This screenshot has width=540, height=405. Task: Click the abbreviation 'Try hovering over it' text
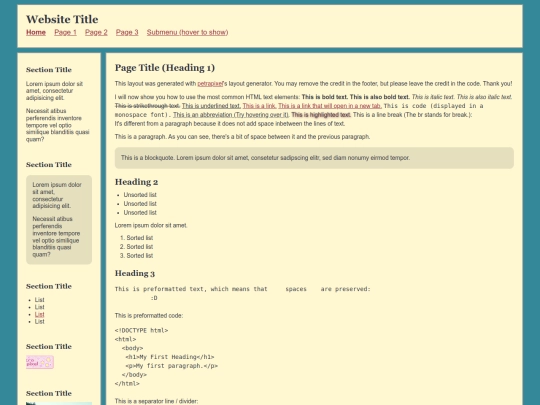231,115
